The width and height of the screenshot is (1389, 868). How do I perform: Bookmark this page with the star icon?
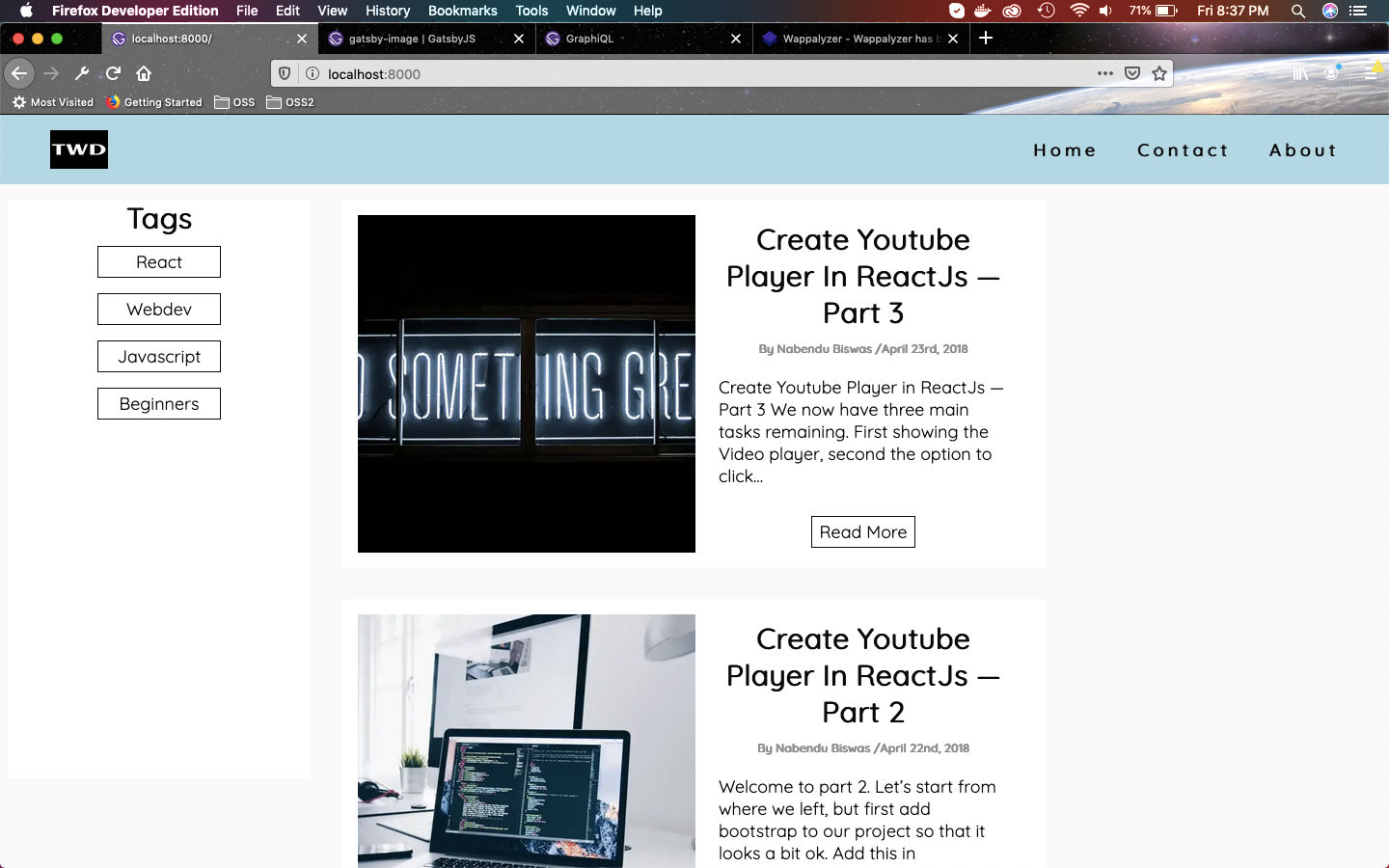click(x=1159, y=73)
